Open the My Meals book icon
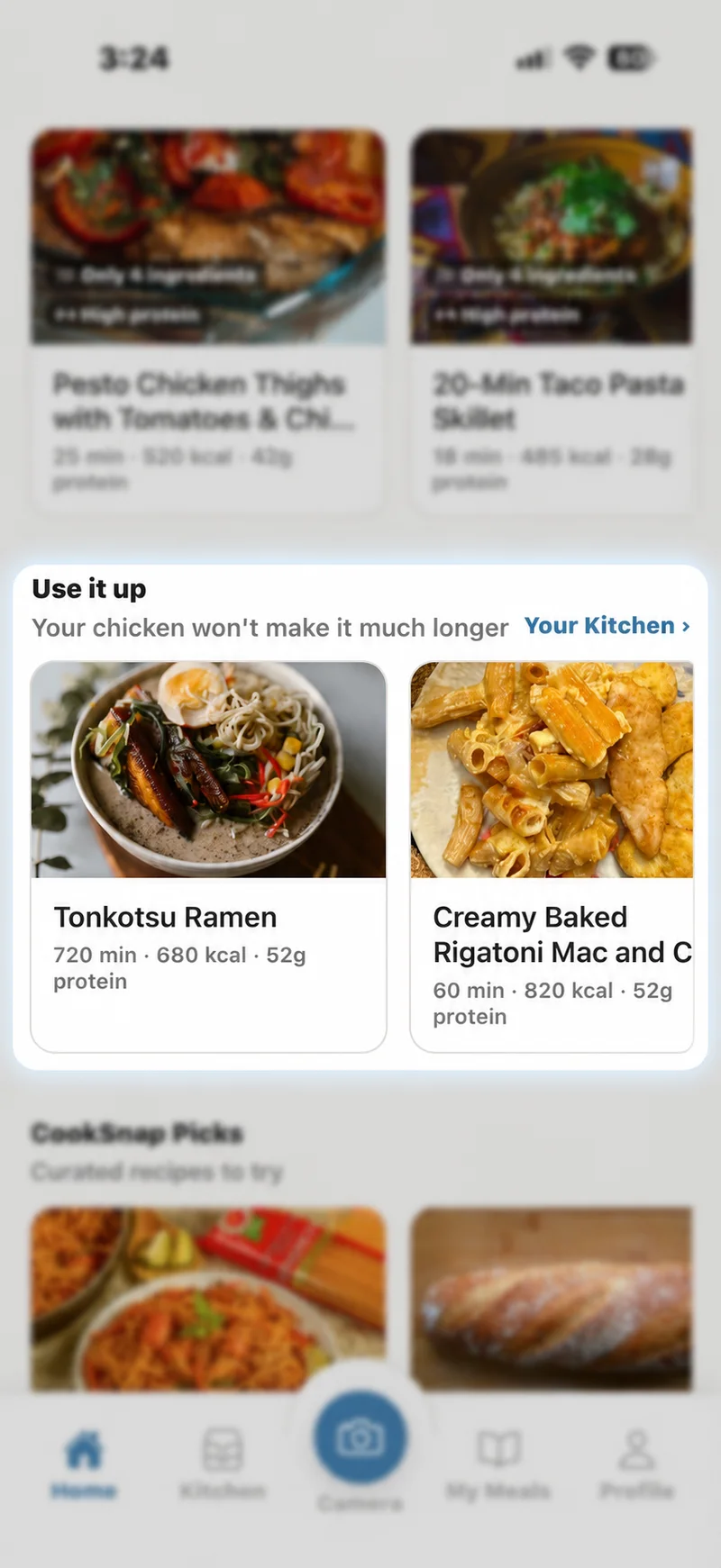 click(498, 1449)
